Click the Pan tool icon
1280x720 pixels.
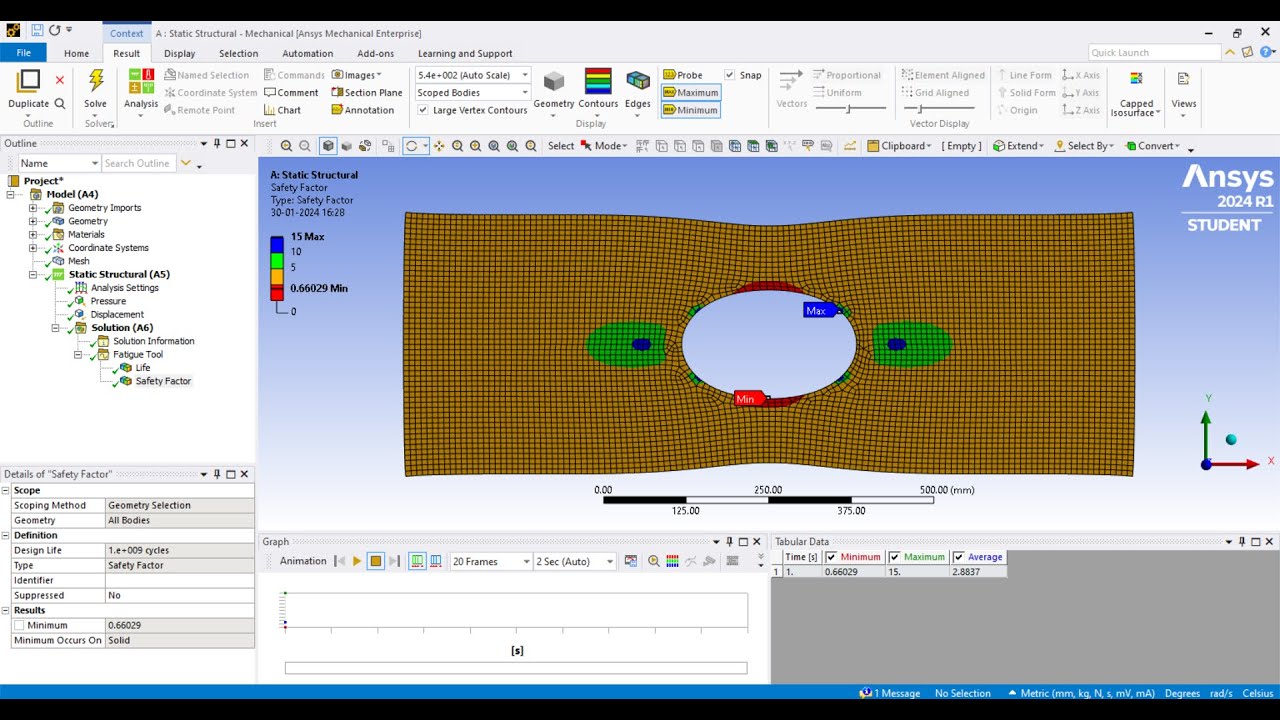(439, 146)
